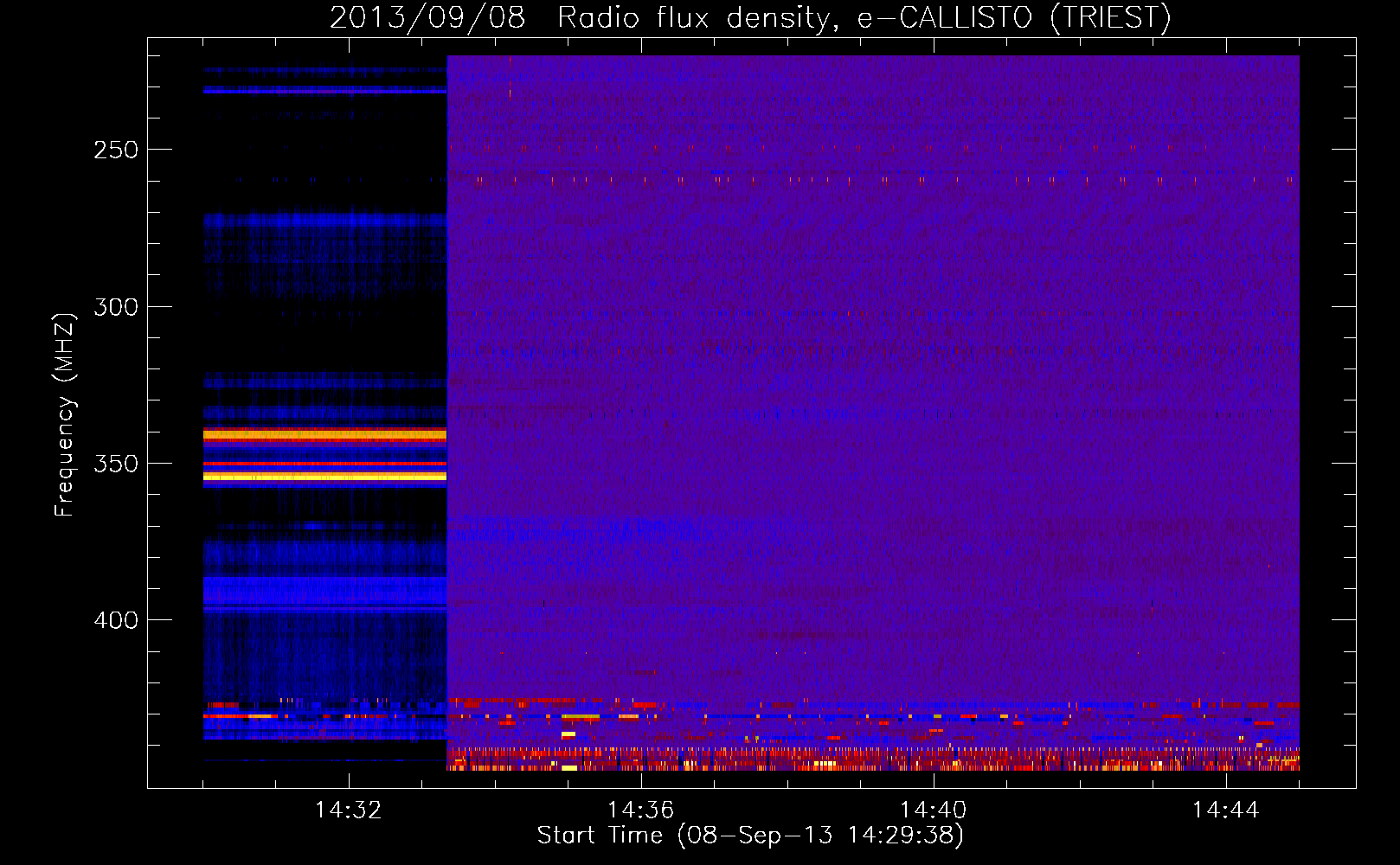The width and height of the screenshot is (1400, 865).
Task: Click the "Start Time" horizontal axis label
Action: (750, 836)
